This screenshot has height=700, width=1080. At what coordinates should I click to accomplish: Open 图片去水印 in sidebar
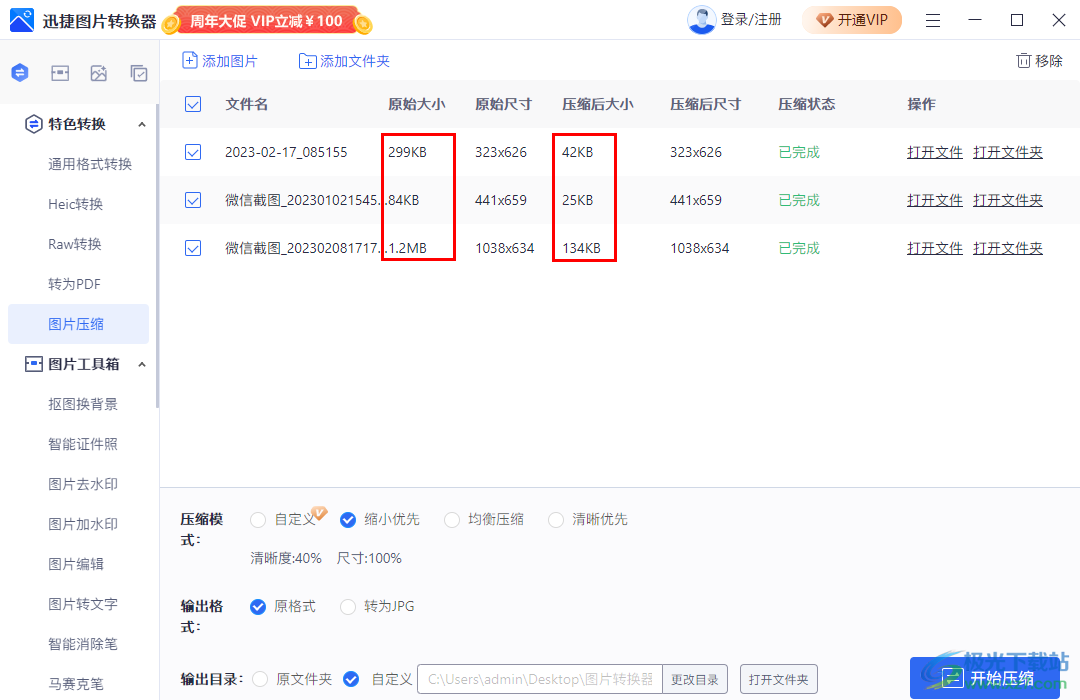(x=83, y=484)
